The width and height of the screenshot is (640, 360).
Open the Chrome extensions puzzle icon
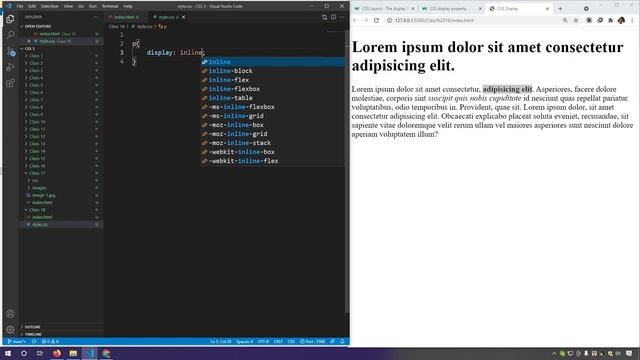(611, 20)
